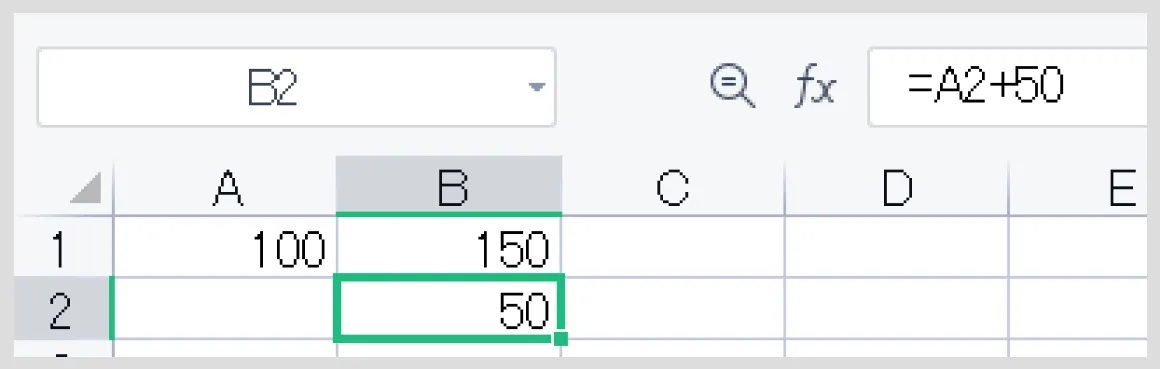Select column D header
This screenshot has width=1160, height=369.
tap(897, 186)
